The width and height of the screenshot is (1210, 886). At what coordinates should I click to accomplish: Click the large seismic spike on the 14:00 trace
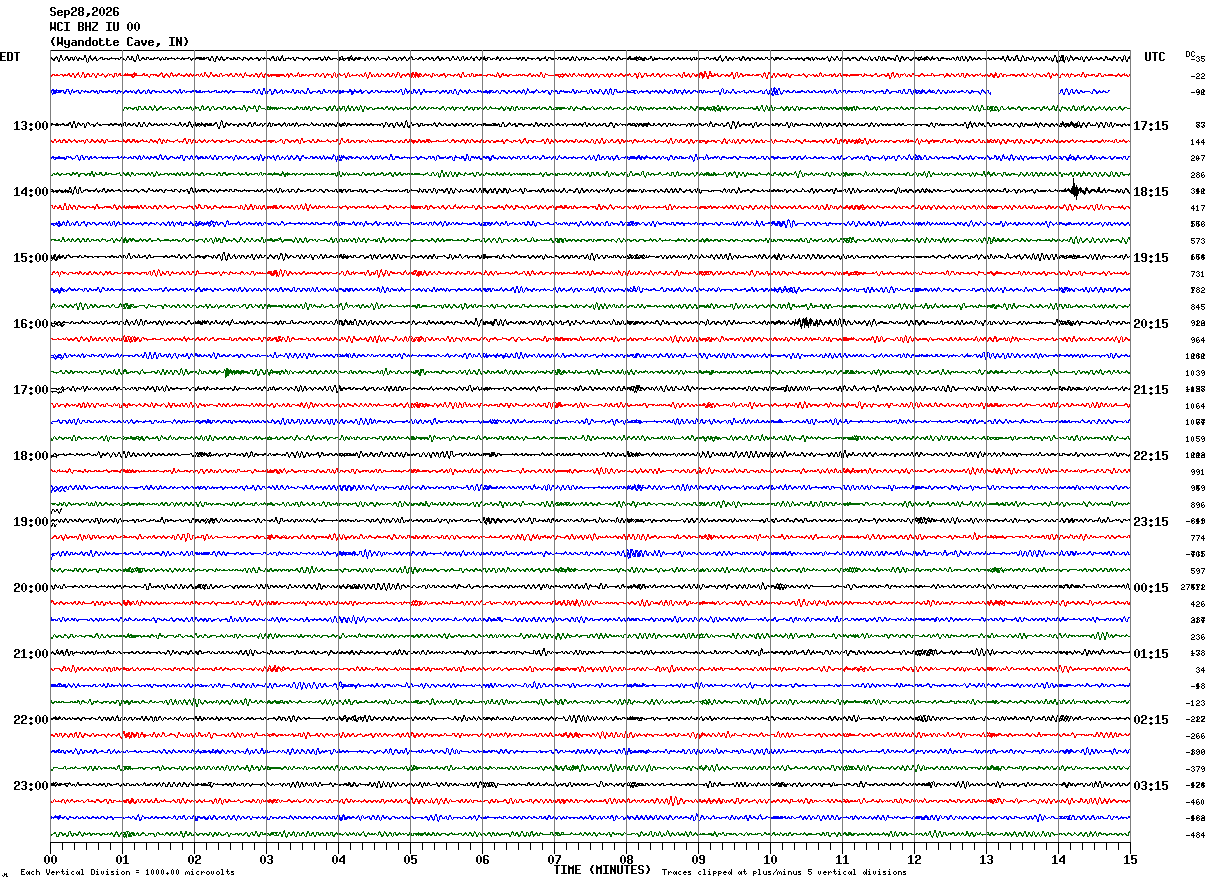[x=1076, y=190]
